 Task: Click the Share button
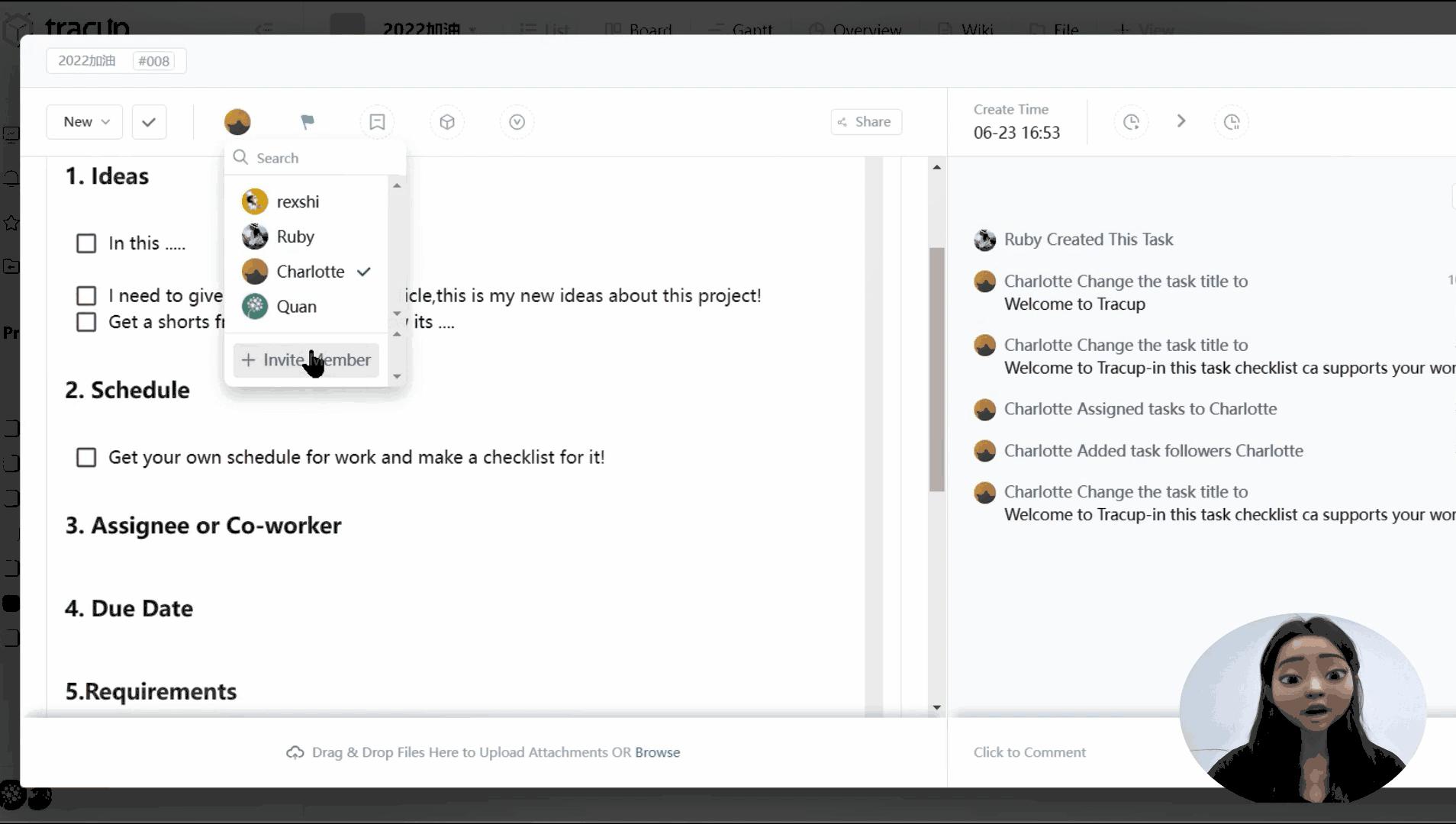click(x=865, y=122)
